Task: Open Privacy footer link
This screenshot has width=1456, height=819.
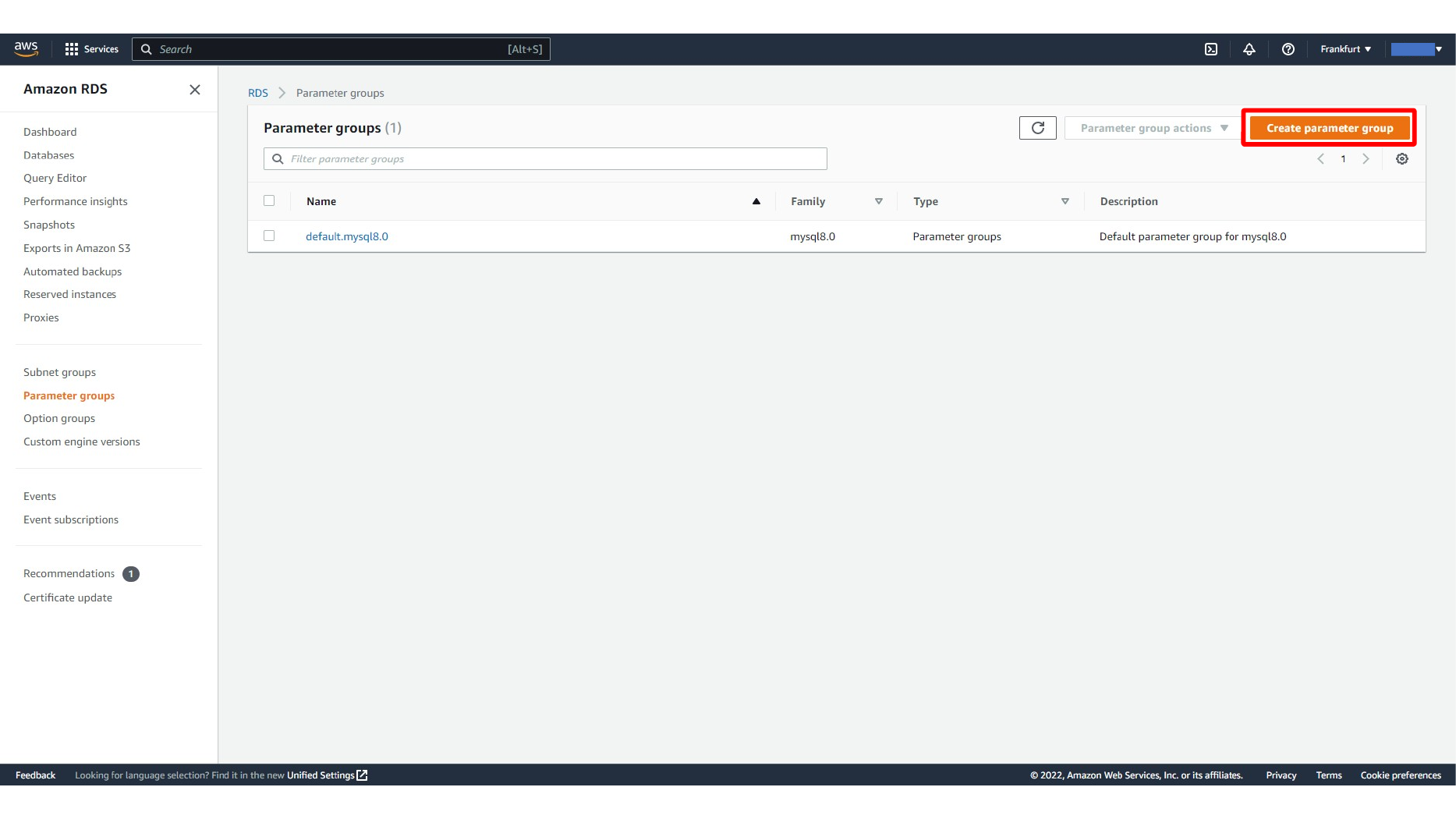Action: click(x=1281, y=775)
